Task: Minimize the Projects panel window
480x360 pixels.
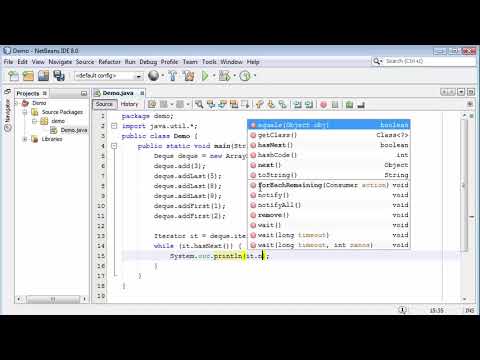Action: tap(84, 93)
